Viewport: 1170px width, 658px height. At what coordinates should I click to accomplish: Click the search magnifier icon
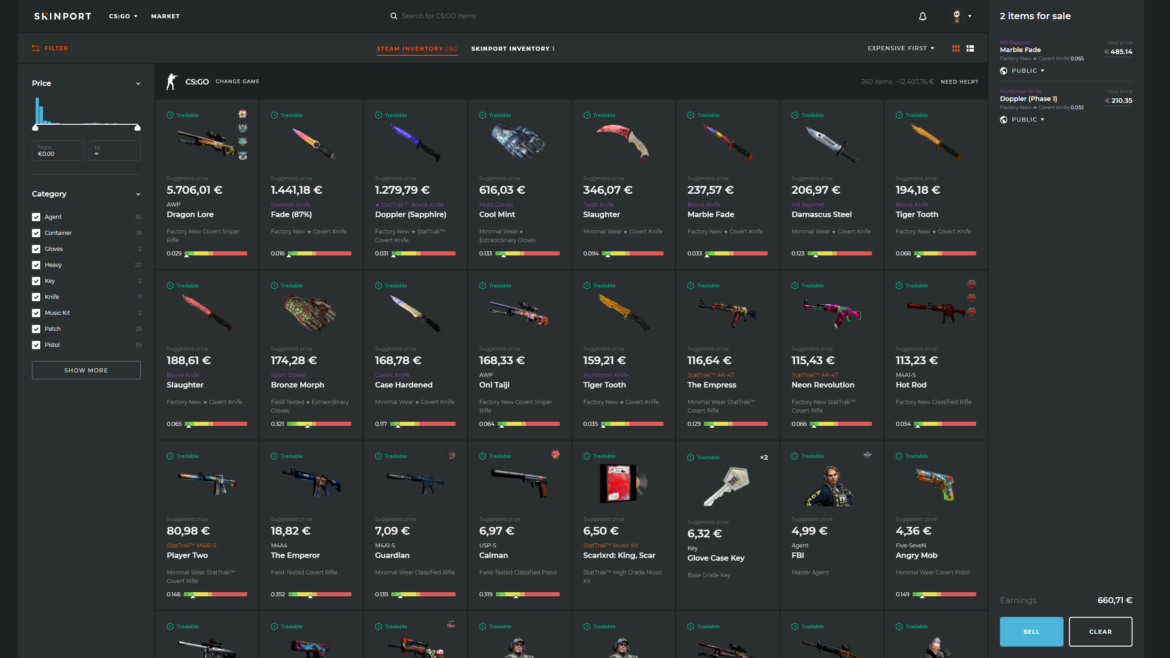click(394, 16)
